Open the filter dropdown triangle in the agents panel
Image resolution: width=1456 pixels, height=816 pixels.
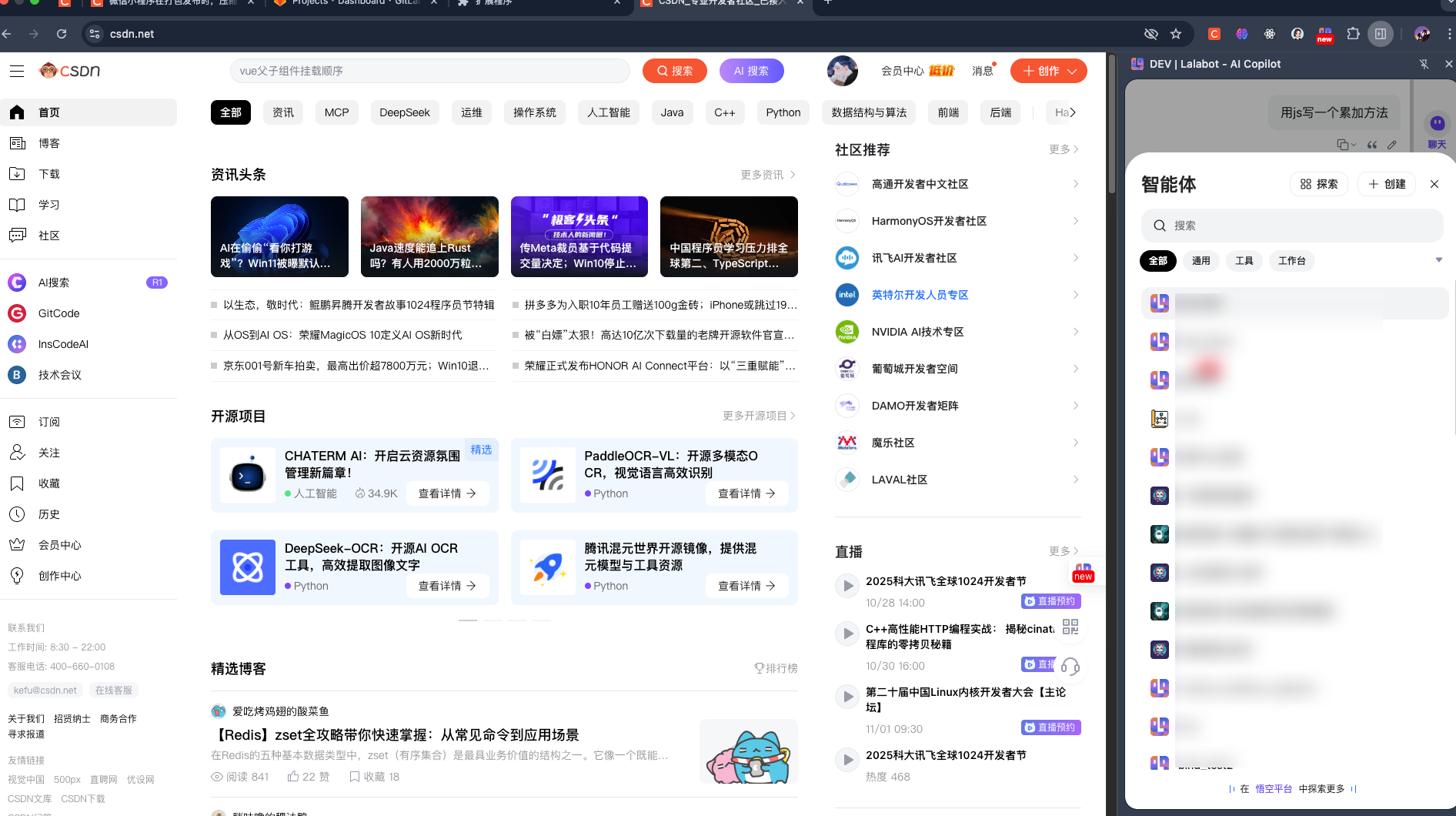point(1439,260)
